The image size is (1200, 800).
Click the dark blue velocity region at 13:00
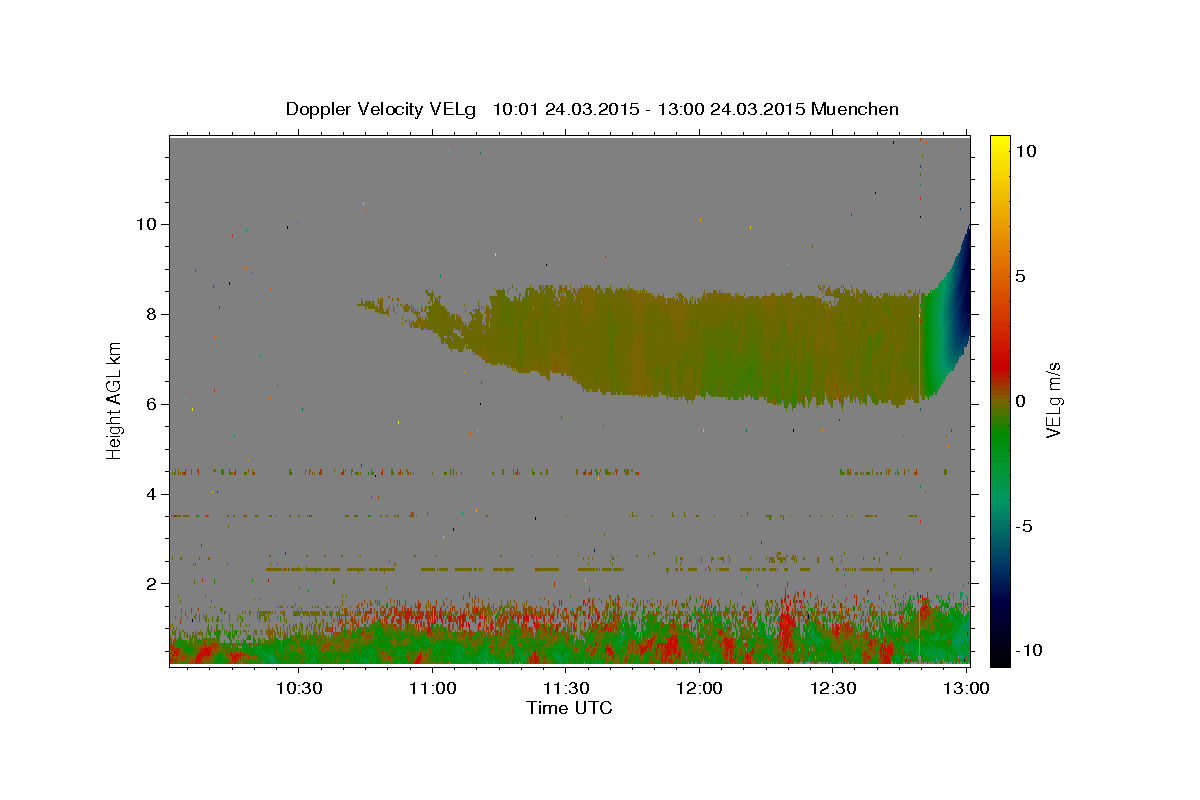[960, 290]
